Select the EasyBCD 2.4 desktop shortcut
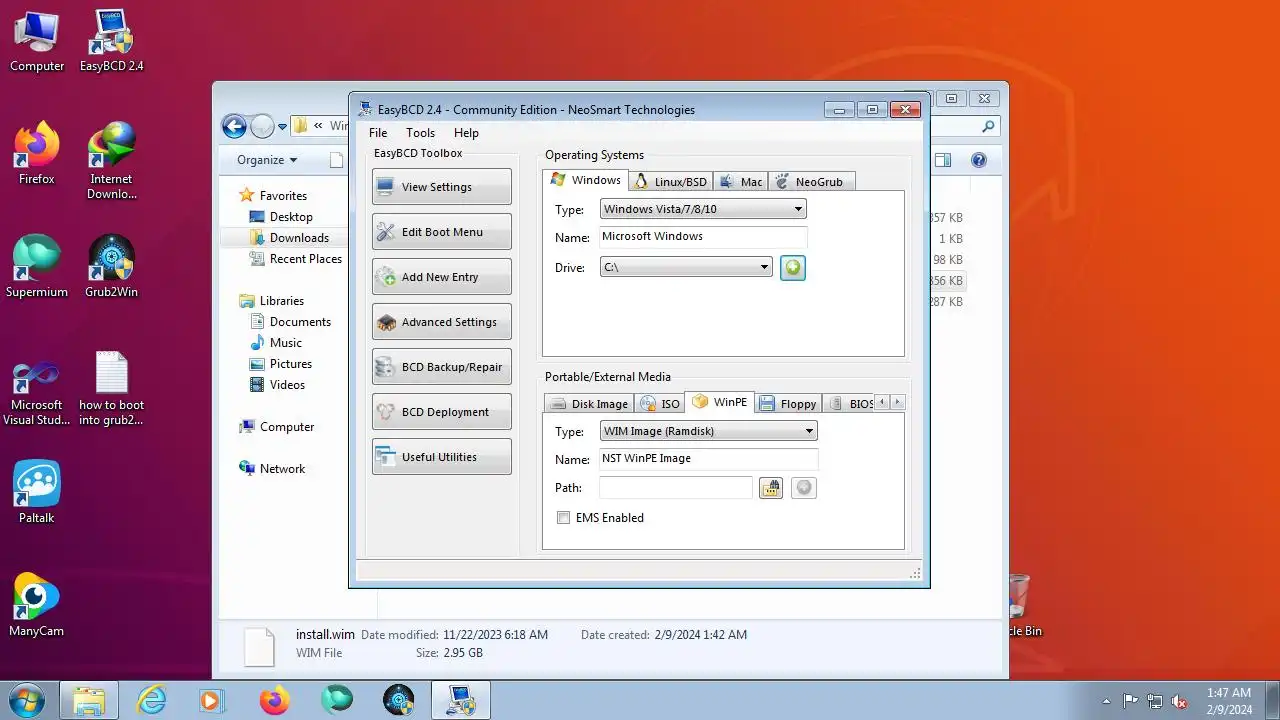The width and height of the screenshot is (1280, 720). coord(112,42)
